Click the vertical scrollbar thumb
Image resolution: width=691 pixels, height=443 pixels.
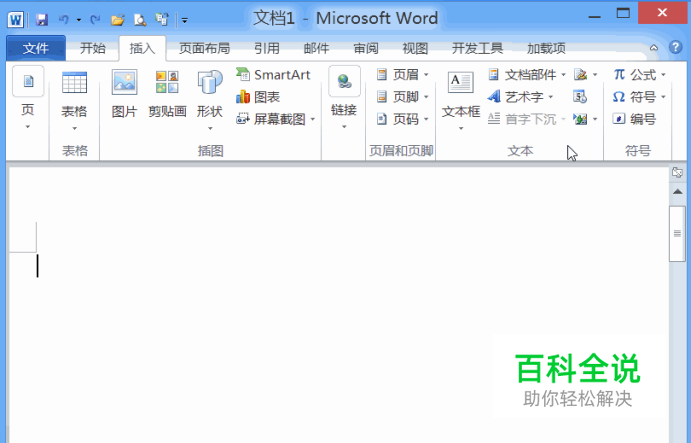677,234
